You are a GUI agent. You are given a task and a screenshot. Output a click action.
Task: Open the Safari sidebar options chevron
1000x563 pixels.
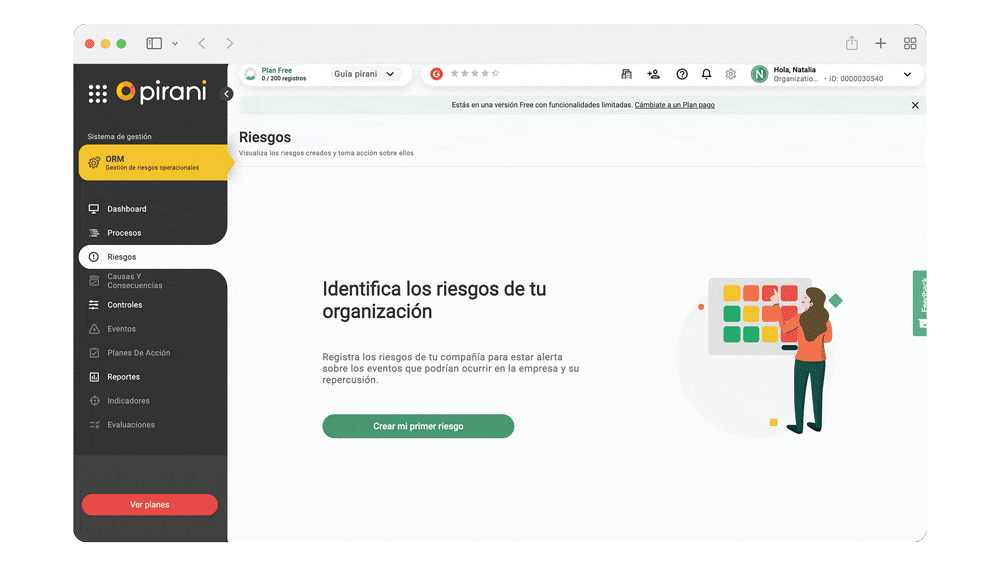175,44
